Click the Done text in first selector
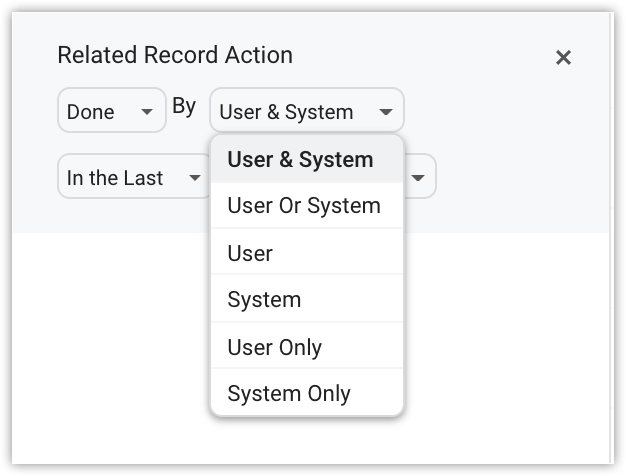 point(91,112)
